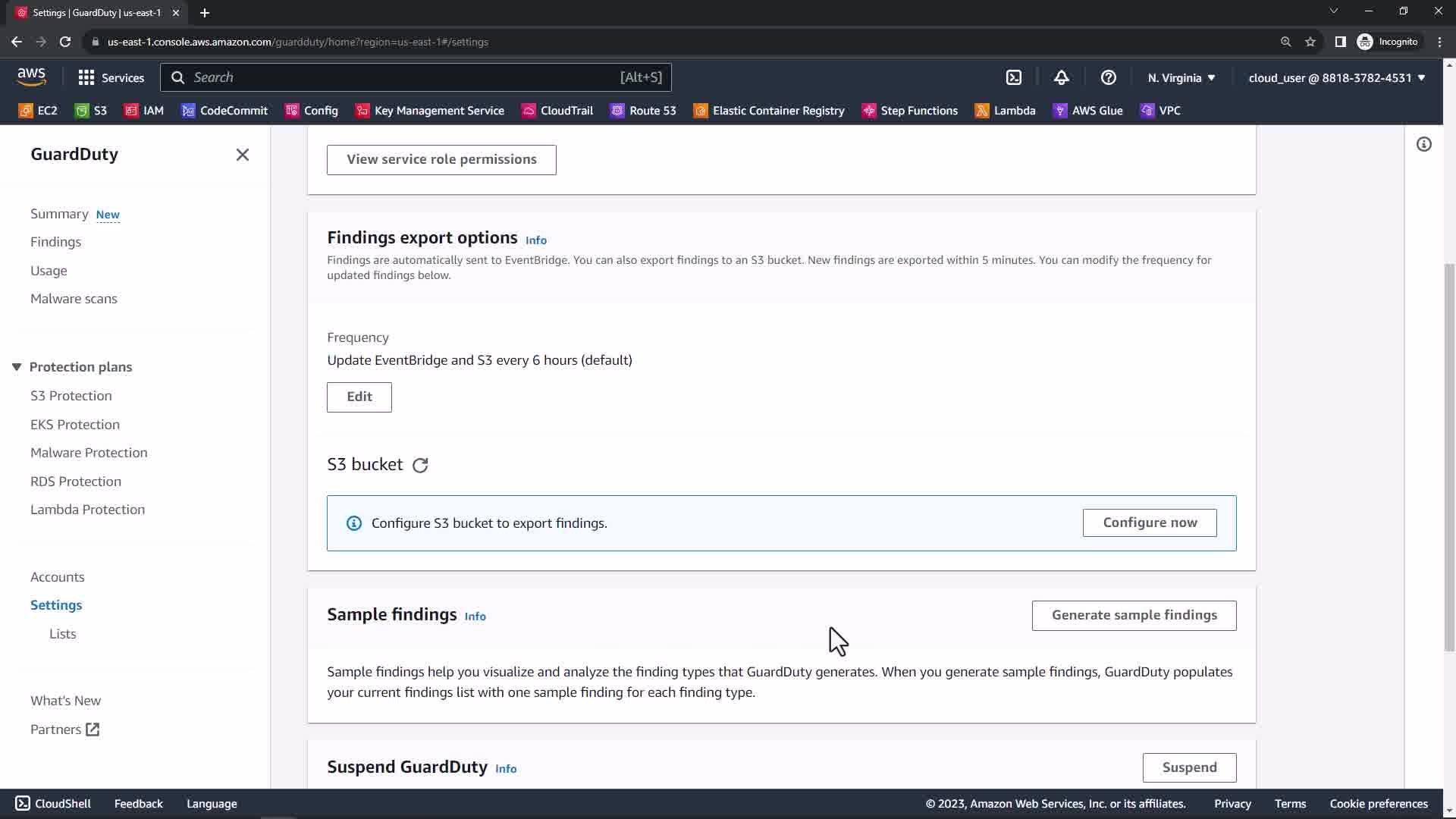This screenshot has height=819, width=1456.
Task: Click Configure now for S3 bucket
Action: 1149,522
